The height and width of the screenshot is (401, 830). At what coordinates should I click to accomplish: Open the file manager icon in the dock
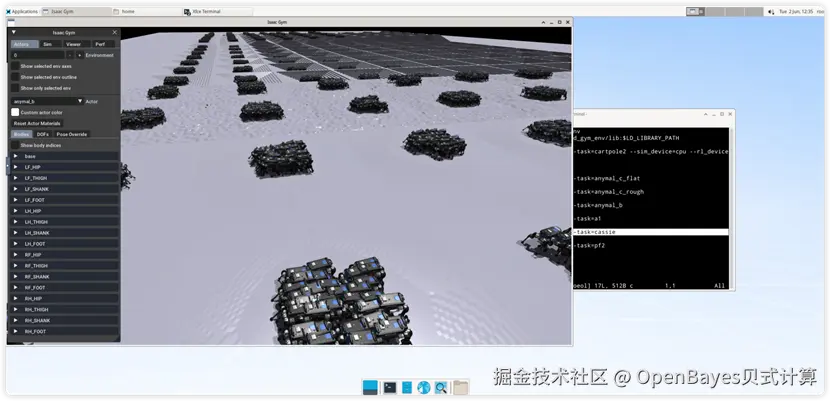pos(407,387)
